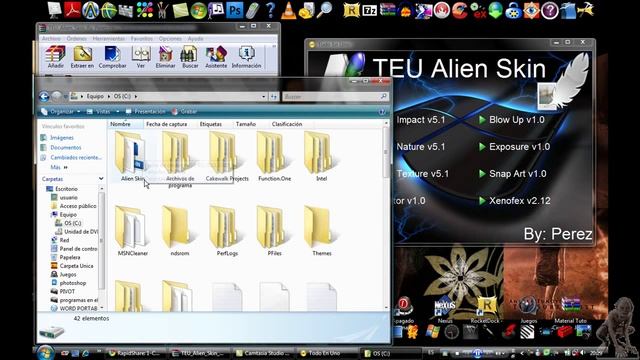Click the Explorer back arrow button

point(44,97)
